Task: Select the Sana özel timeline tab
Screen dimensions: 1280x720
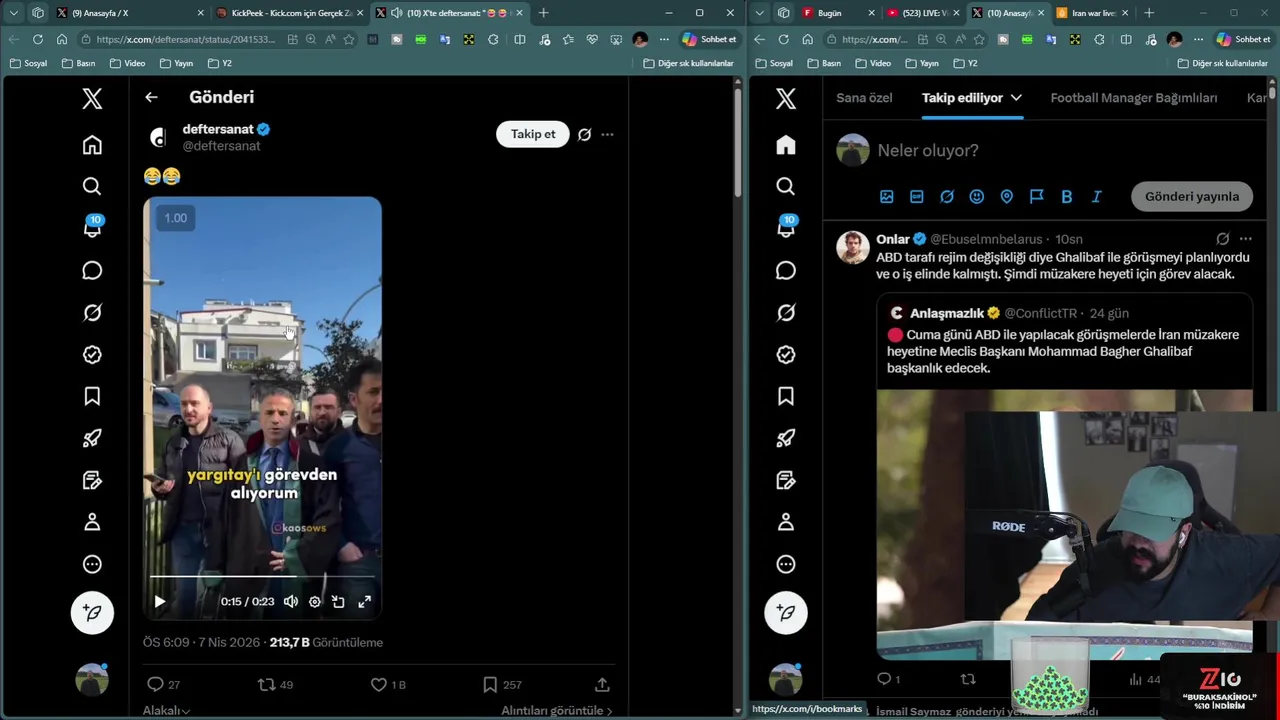Action: (x=864, y=98)
